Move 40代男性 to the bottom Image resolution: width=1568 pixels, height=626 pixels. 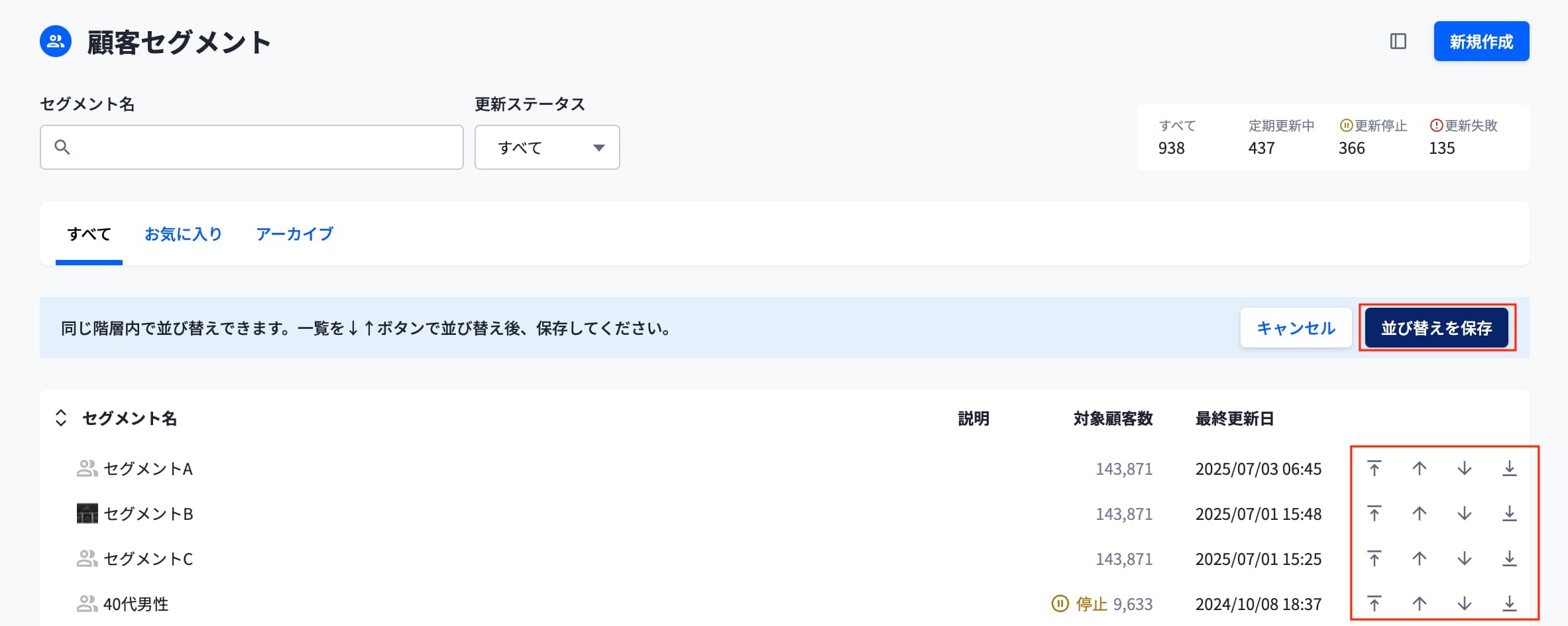[x=1509, y=604]
